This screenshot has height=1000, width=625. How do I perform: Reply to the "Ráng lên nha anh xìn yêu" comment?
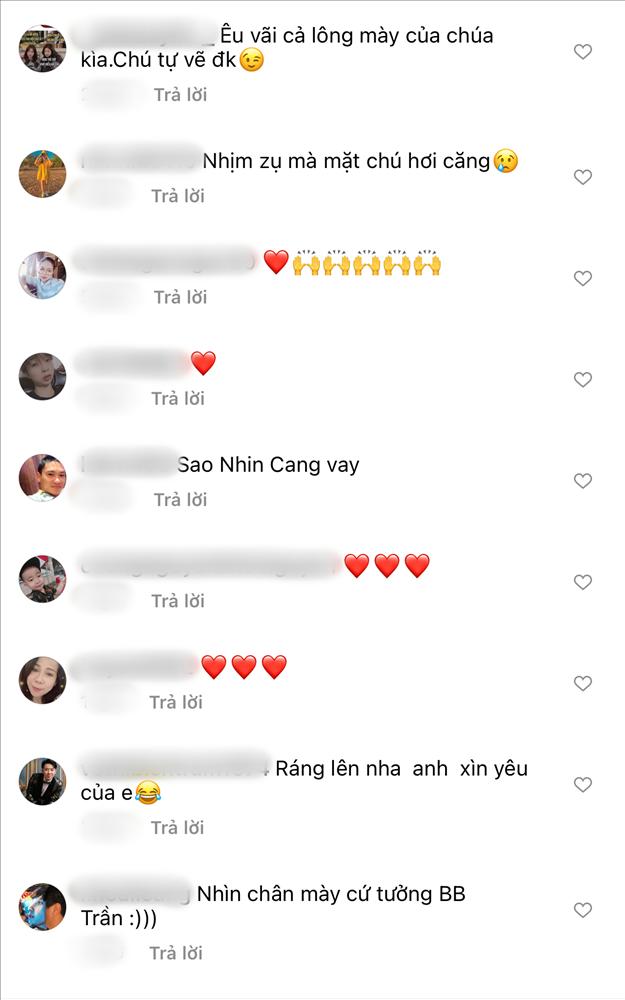177,828
